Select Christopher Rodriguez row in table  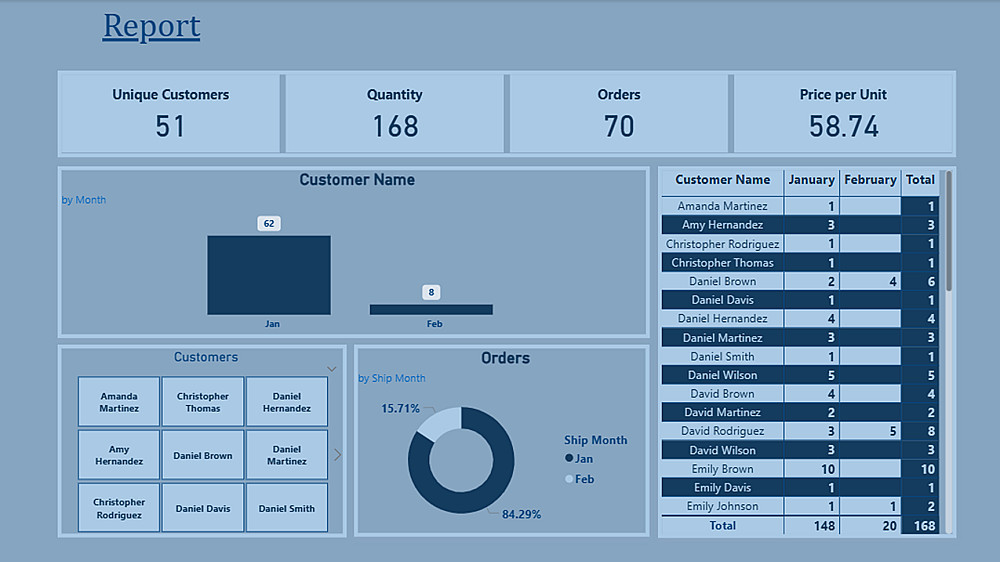tap(800, 244)
